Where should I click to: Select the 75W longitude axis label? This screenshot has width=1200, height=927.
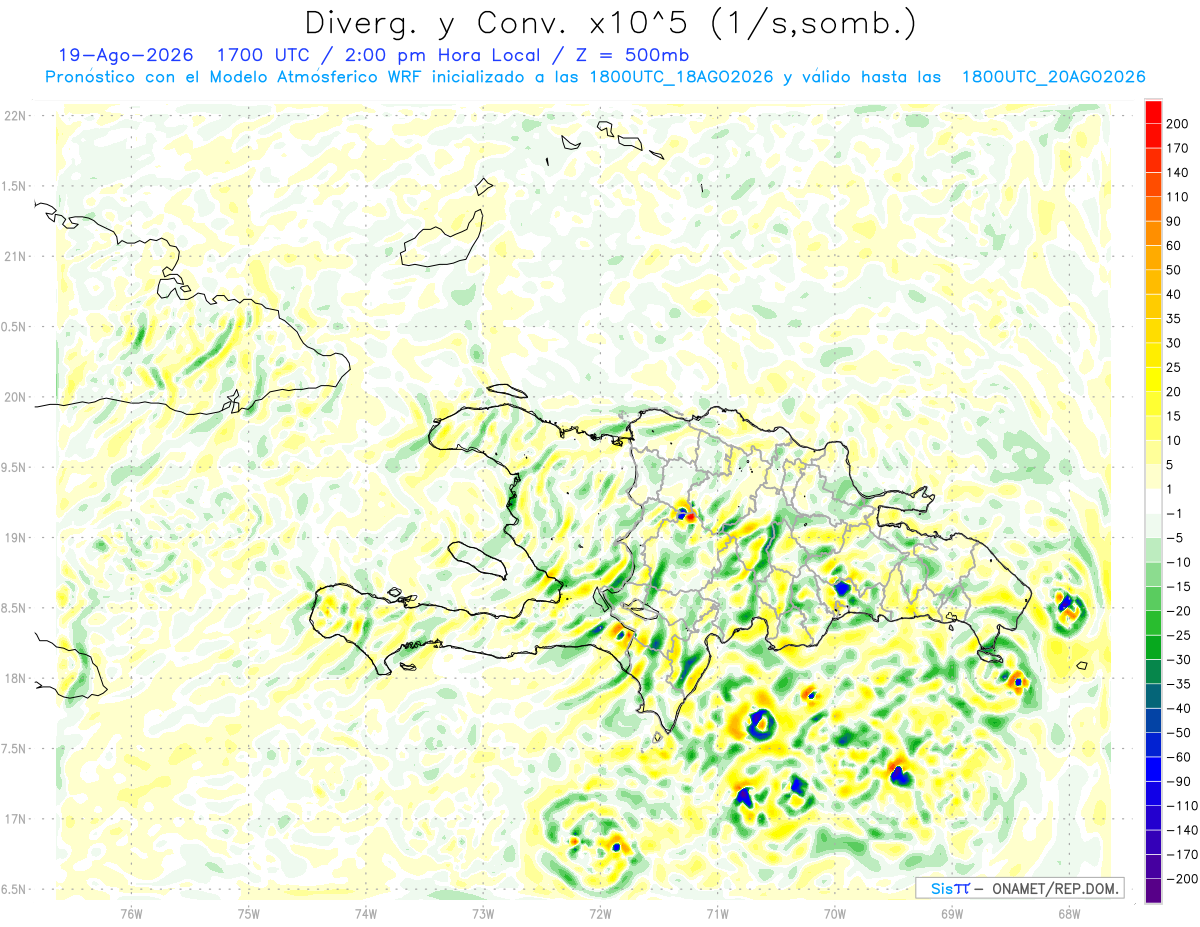click(x=249, y=913)
